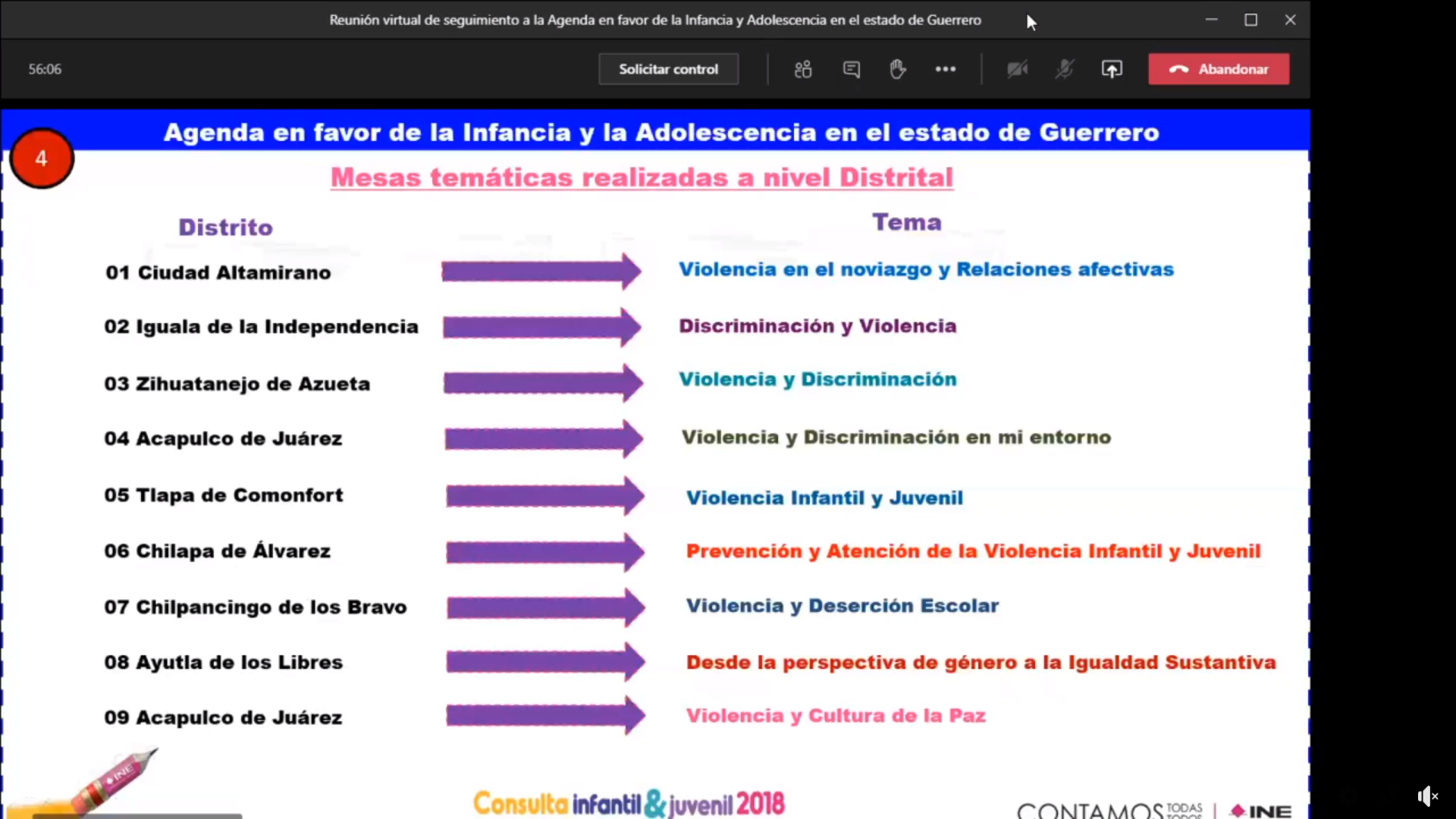Click the Tema column header
The height and width of the screenshot is (819, 1456).
point(906,222)
